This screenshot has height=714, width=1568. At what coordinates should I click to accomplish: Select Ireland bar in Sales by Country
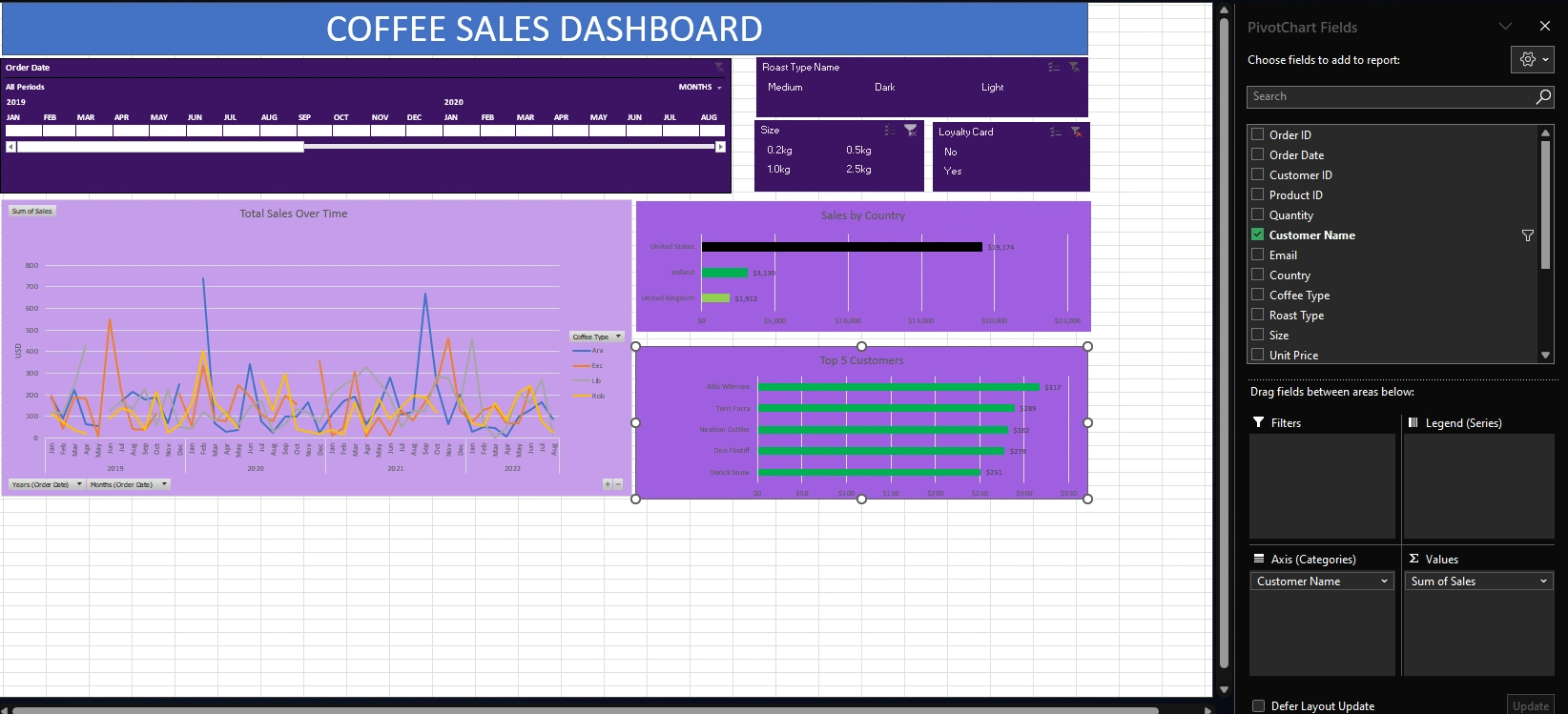point(725,273)
